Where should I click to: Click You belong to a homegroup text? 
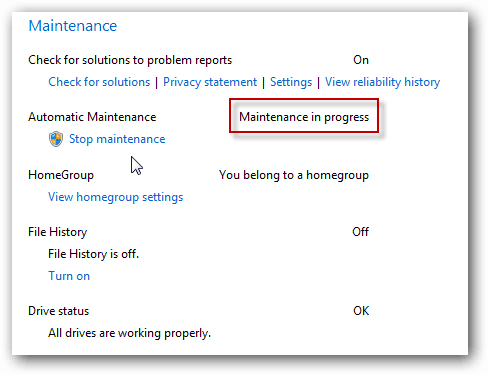click(294, 175)
